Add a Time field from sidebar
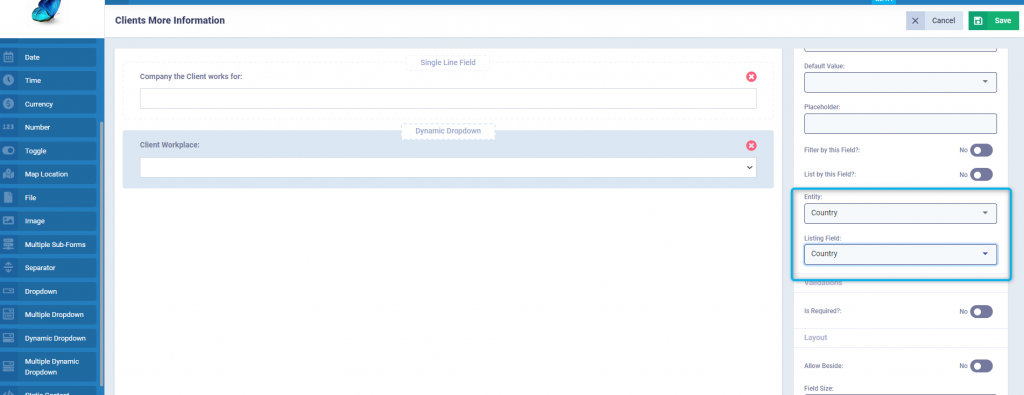This screenshot has width=1024, height=395. (x=48, y=80)
